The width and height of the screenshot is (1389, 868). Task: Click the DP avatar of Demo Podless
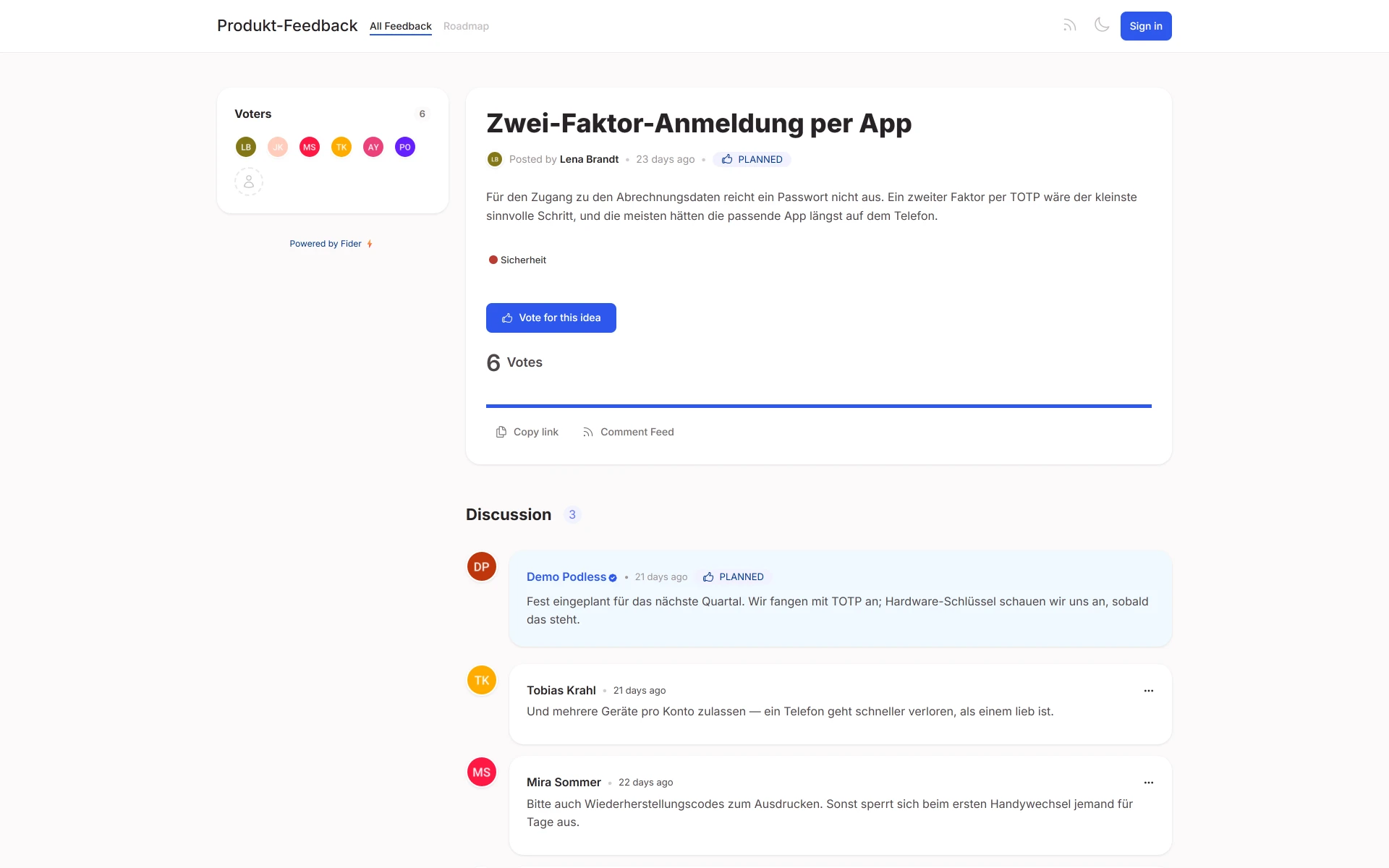click(x=482, y=566)
